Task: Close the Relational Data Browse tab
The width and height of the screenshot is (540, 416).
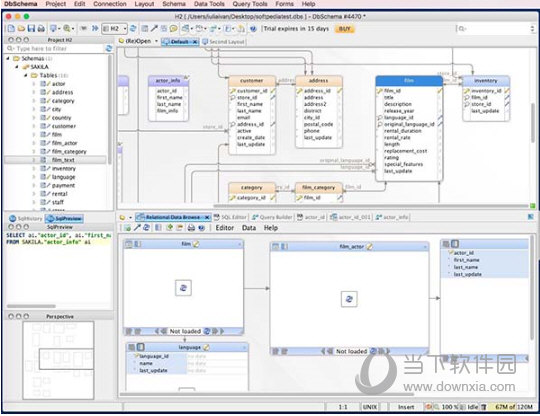Action: 207,217
